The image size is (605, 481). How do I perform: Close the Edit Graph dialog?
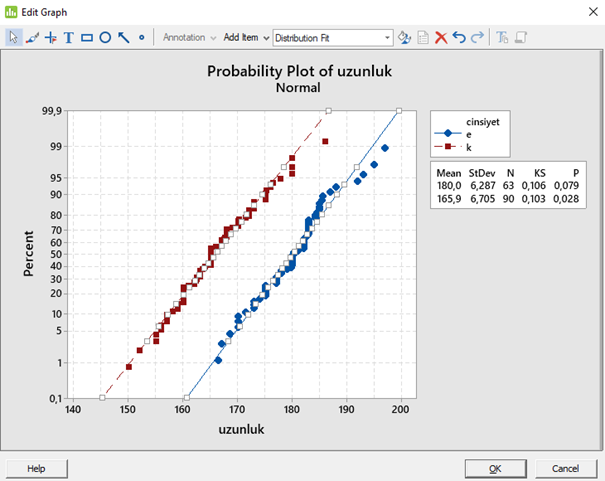[x=593, y=12]
